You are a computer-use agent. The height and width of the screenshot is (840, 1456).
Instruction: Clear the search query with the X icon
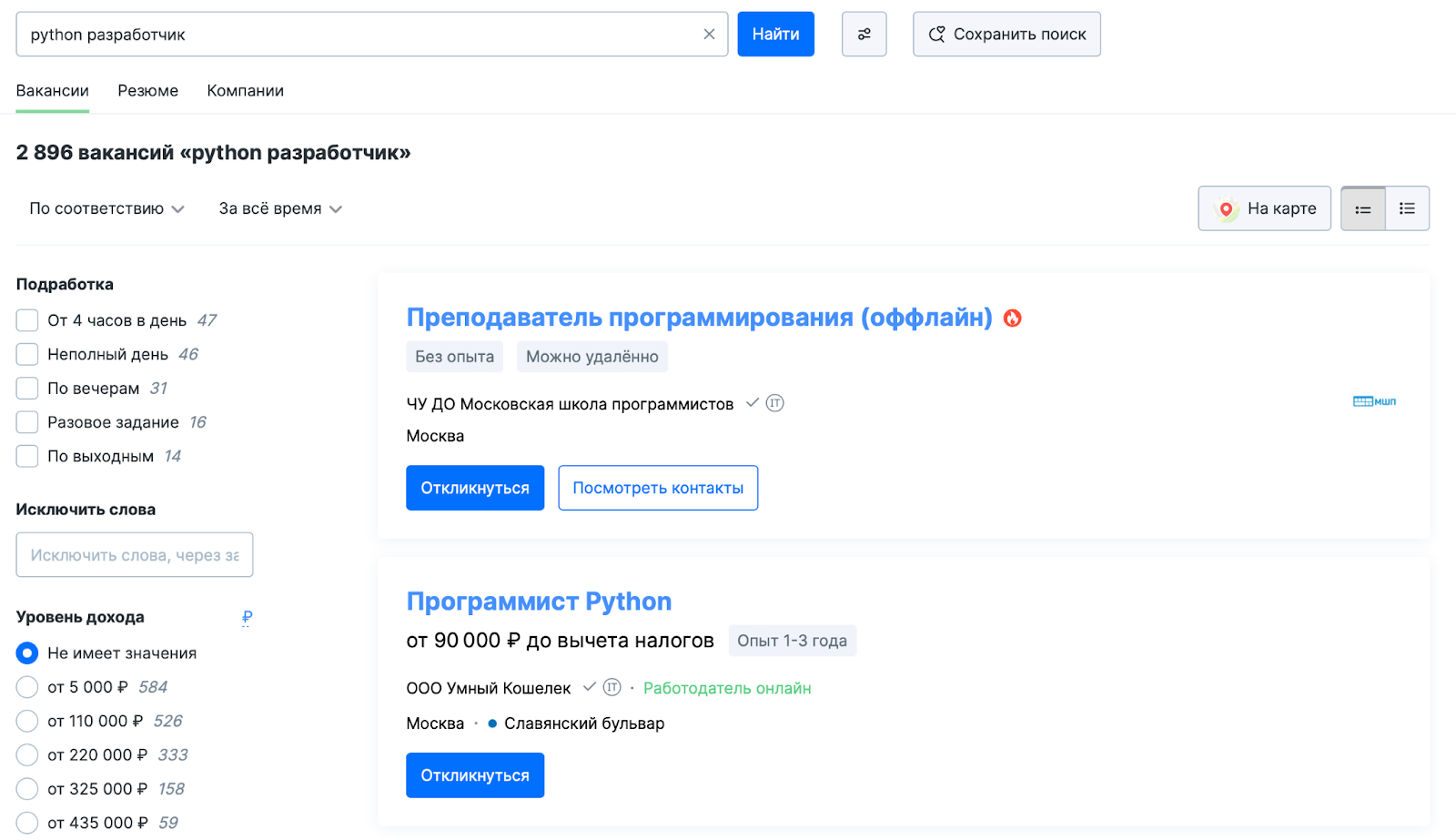(709, 34)
